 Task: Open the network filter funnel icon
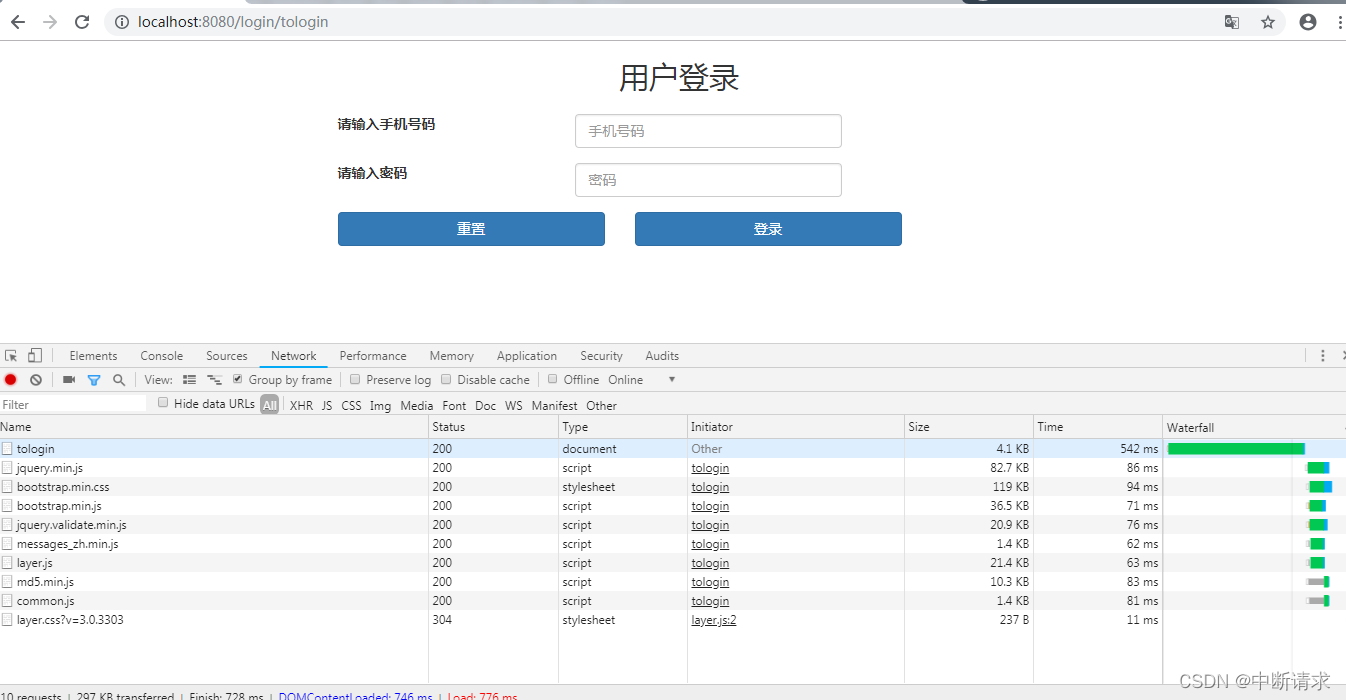94,379
